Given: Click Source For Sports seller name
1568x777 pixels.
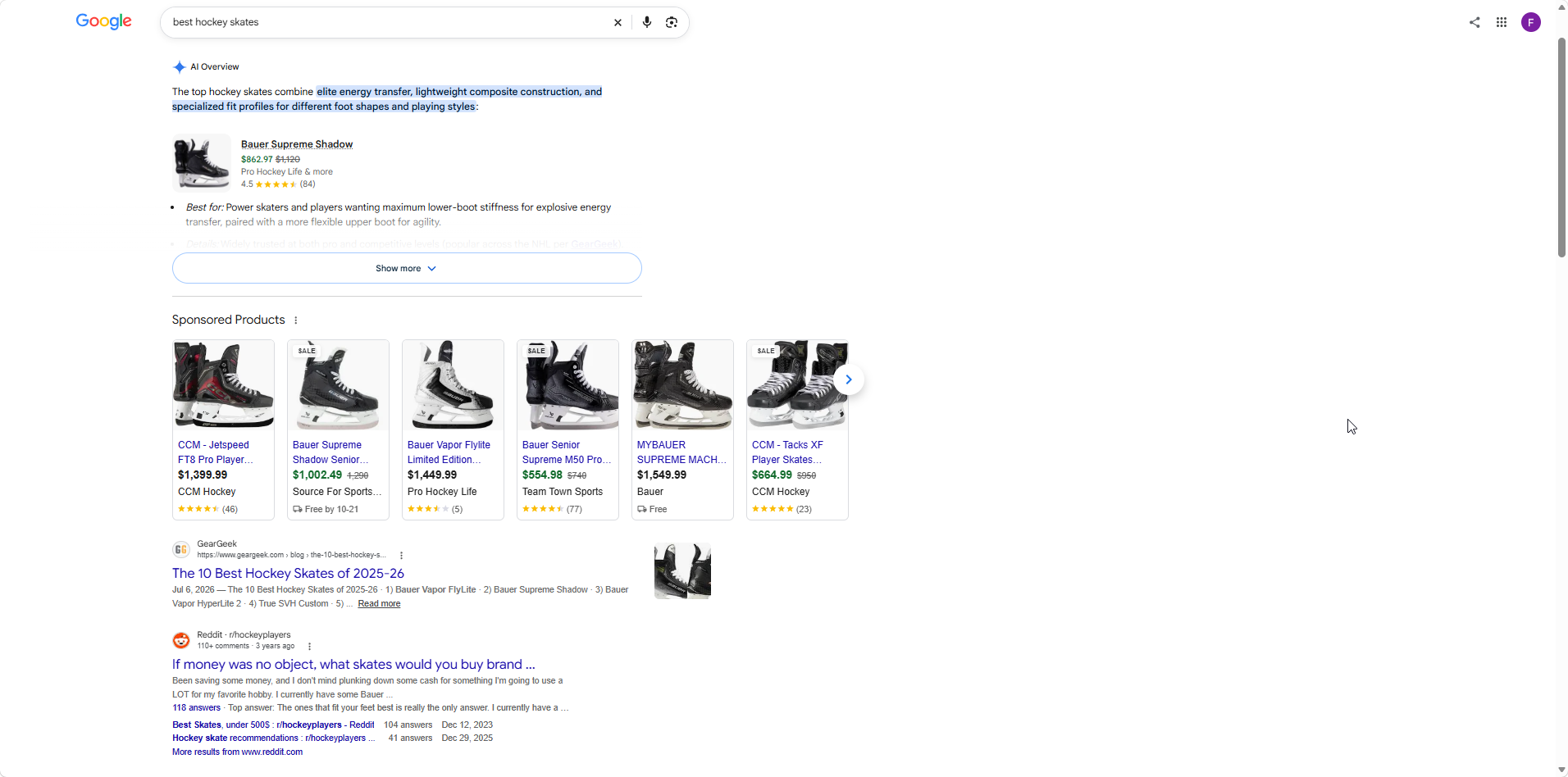Looking at the screenshot, I should click(337, 492).
